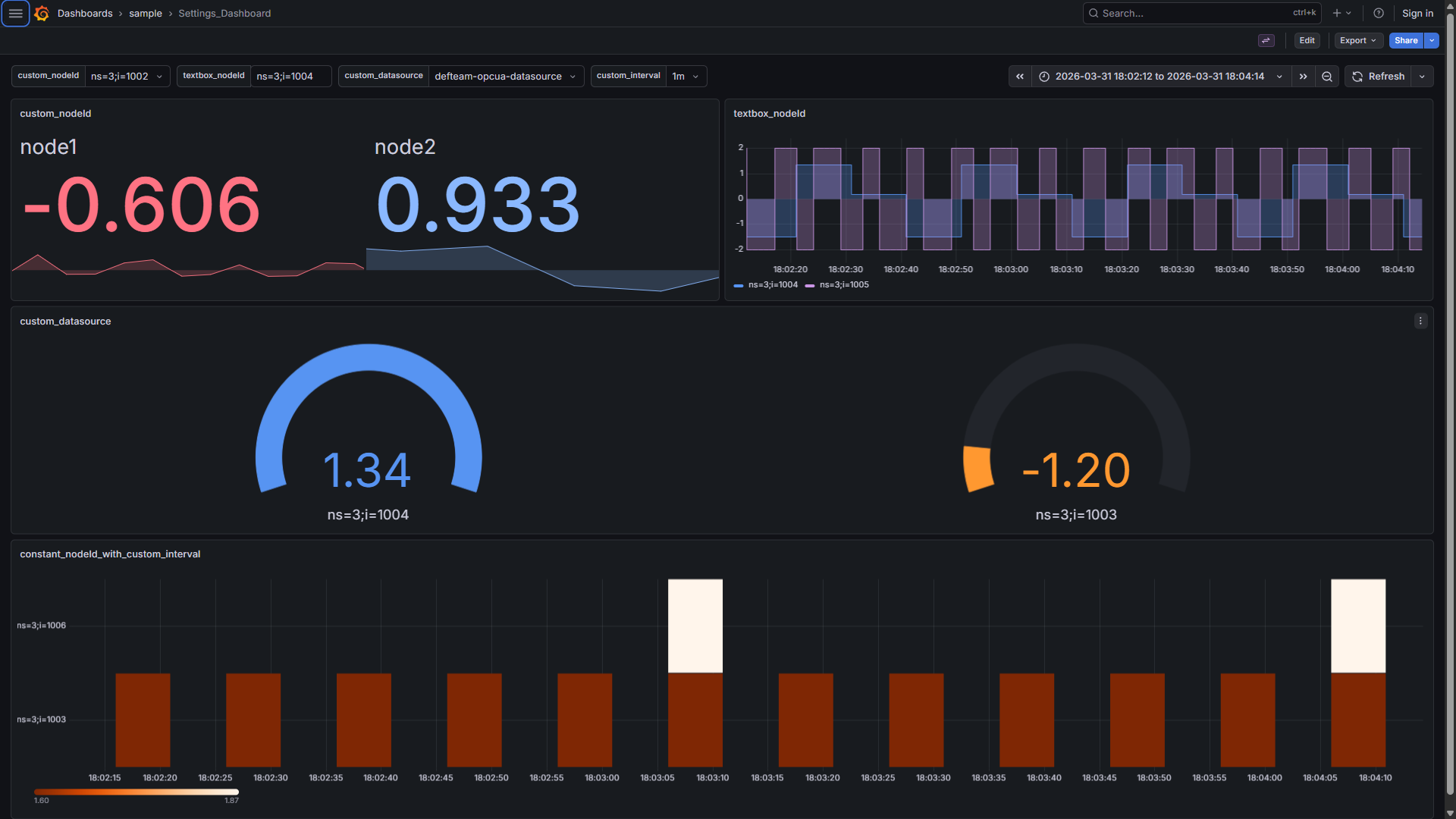The width and height of the screenshot is (1456, 819).
Task: Open the plus 'new' menu icon
Action: pyautogui.click(x=1336, y=13)
